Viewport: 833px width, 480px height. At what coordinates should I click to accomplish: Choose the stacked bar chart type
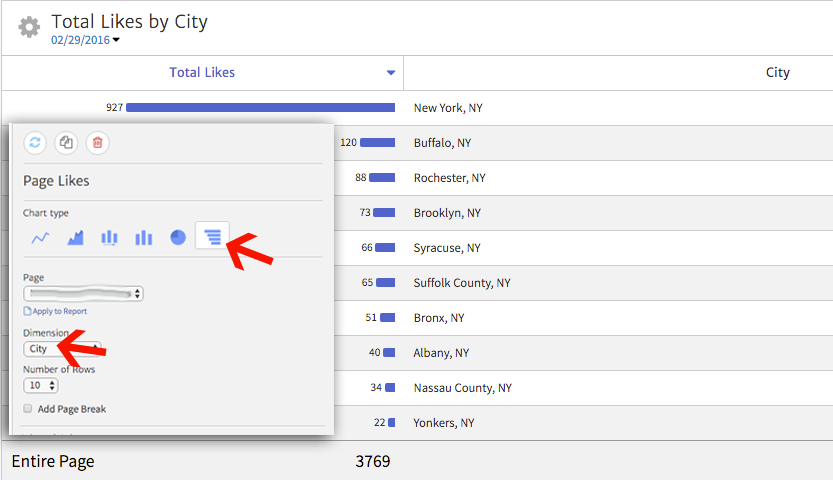coord(109,238)
